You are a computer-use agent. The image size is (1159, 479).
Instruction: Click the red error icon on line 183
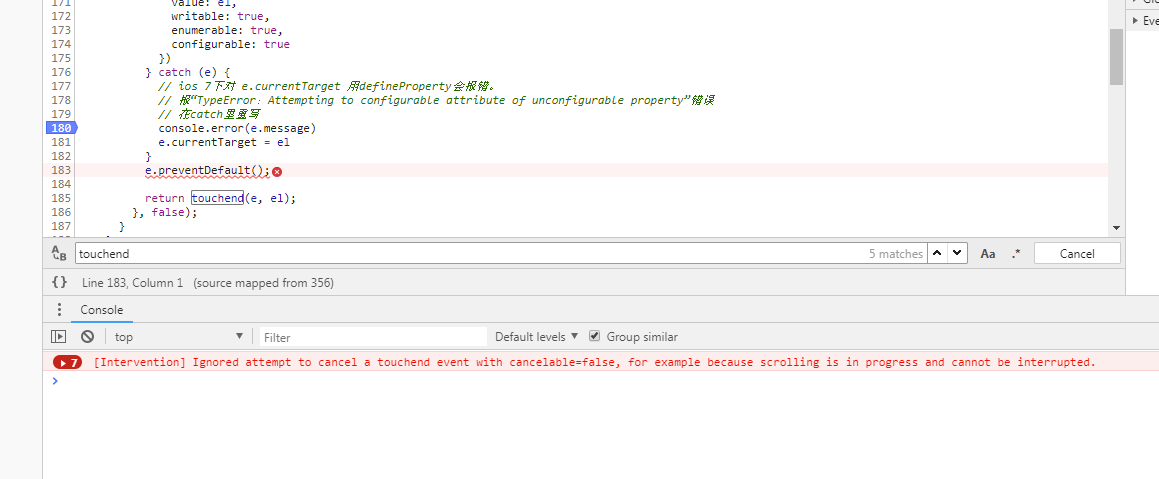click(x=277, y=171)
